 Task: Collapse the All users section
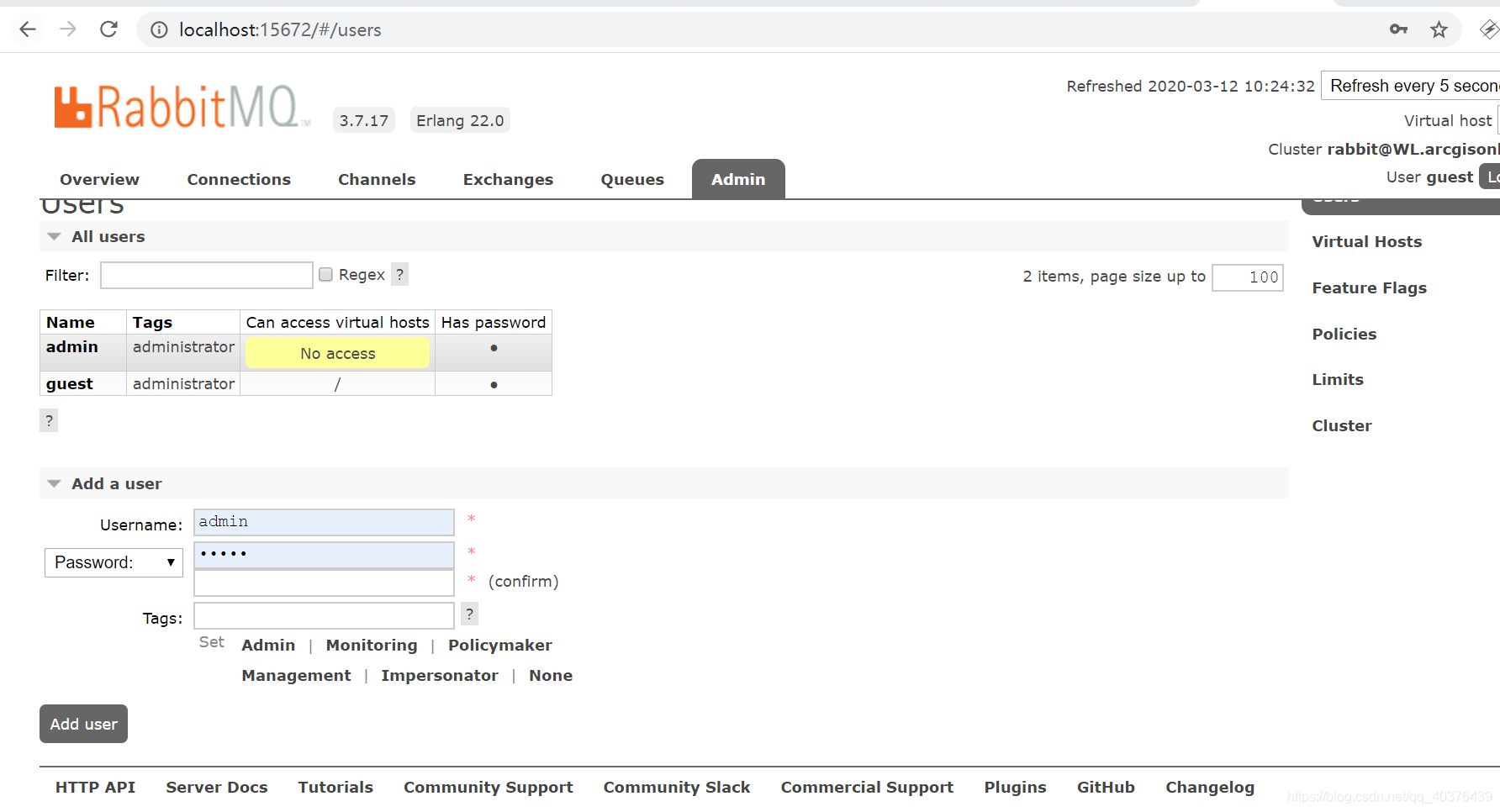(108, 236)
